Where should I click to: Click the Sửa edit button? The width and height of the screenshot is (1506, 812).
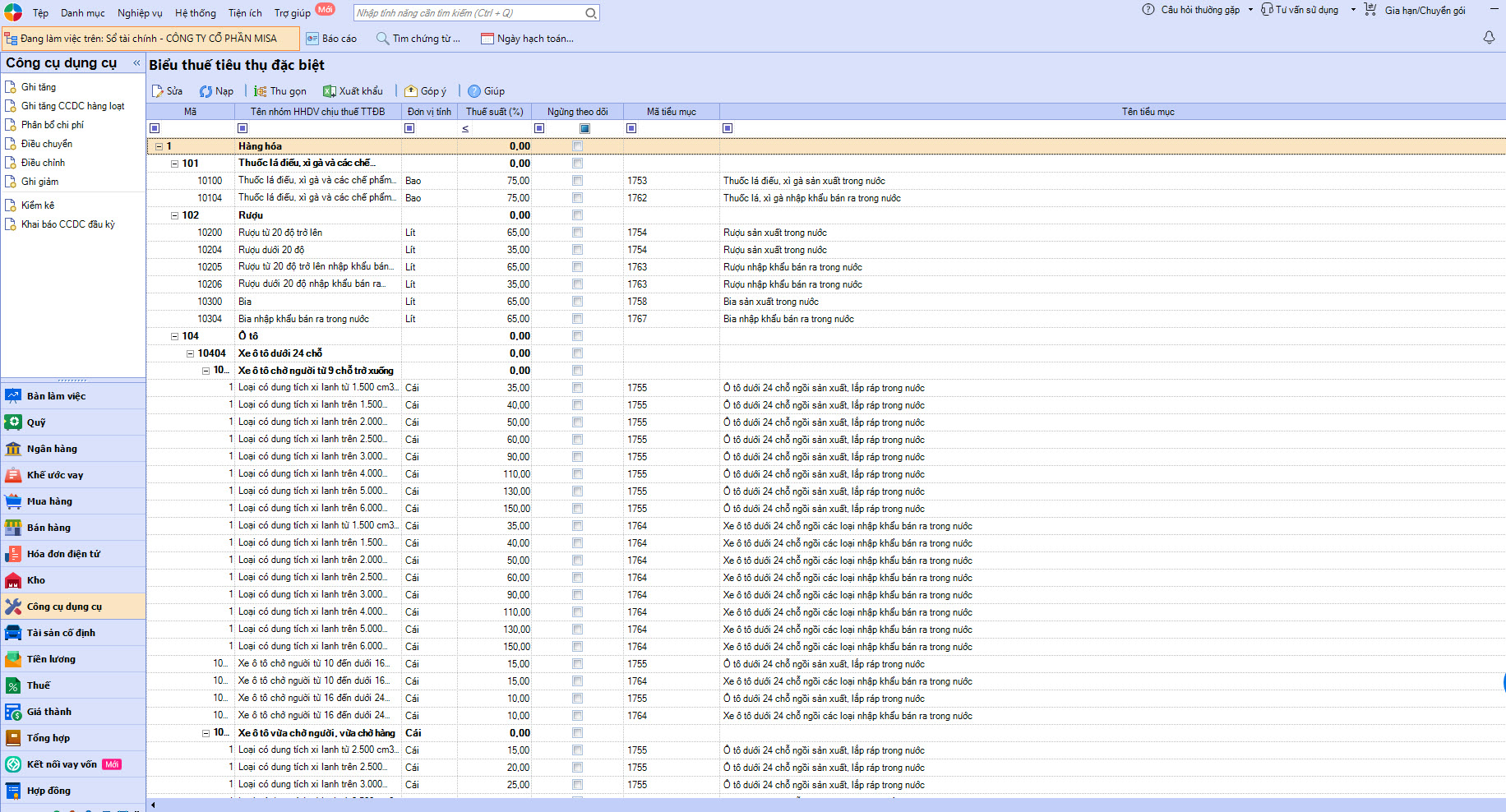coord(168,91)
